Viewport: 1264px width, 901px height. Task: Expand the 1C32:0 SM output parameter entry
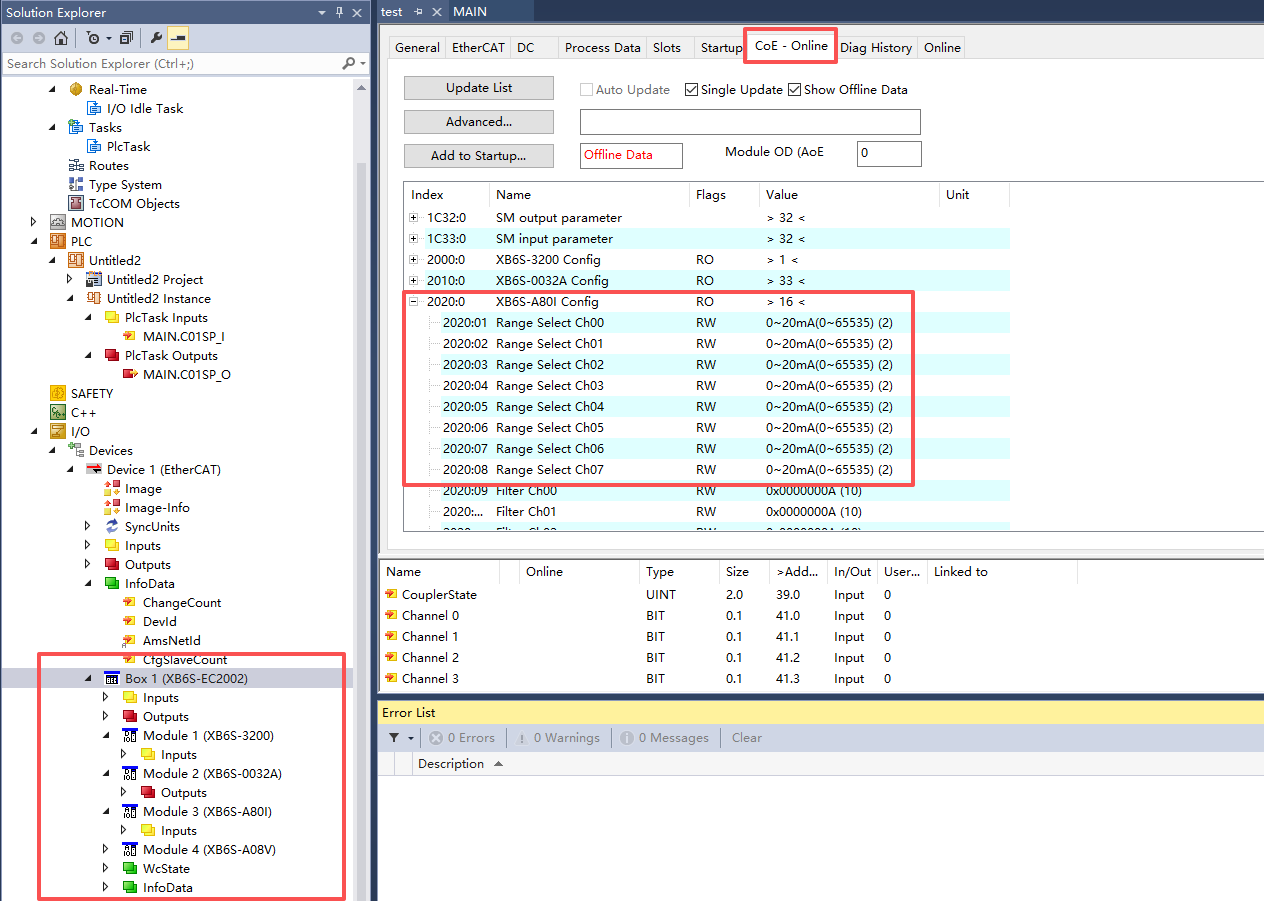coord(414,218)
